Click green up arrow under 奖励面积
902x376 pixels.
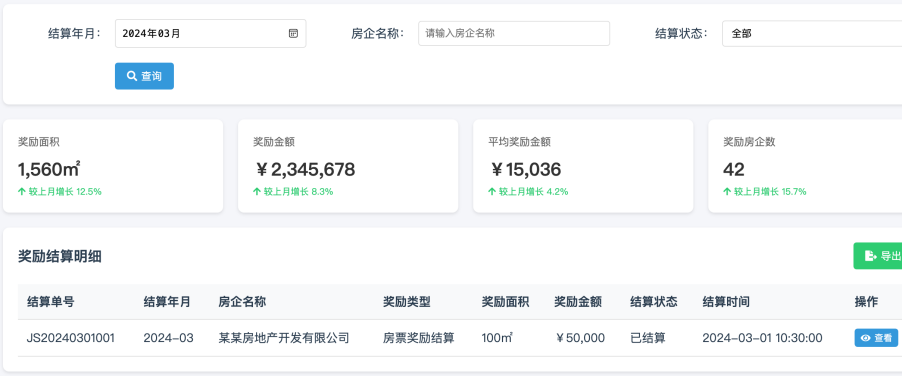pyautogui.click(x=22, y=191)
